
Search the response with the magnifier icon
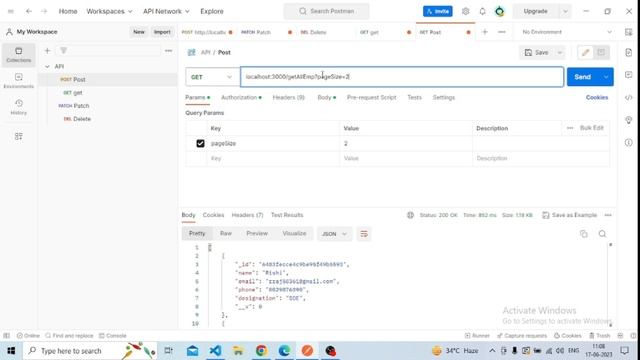602,234
